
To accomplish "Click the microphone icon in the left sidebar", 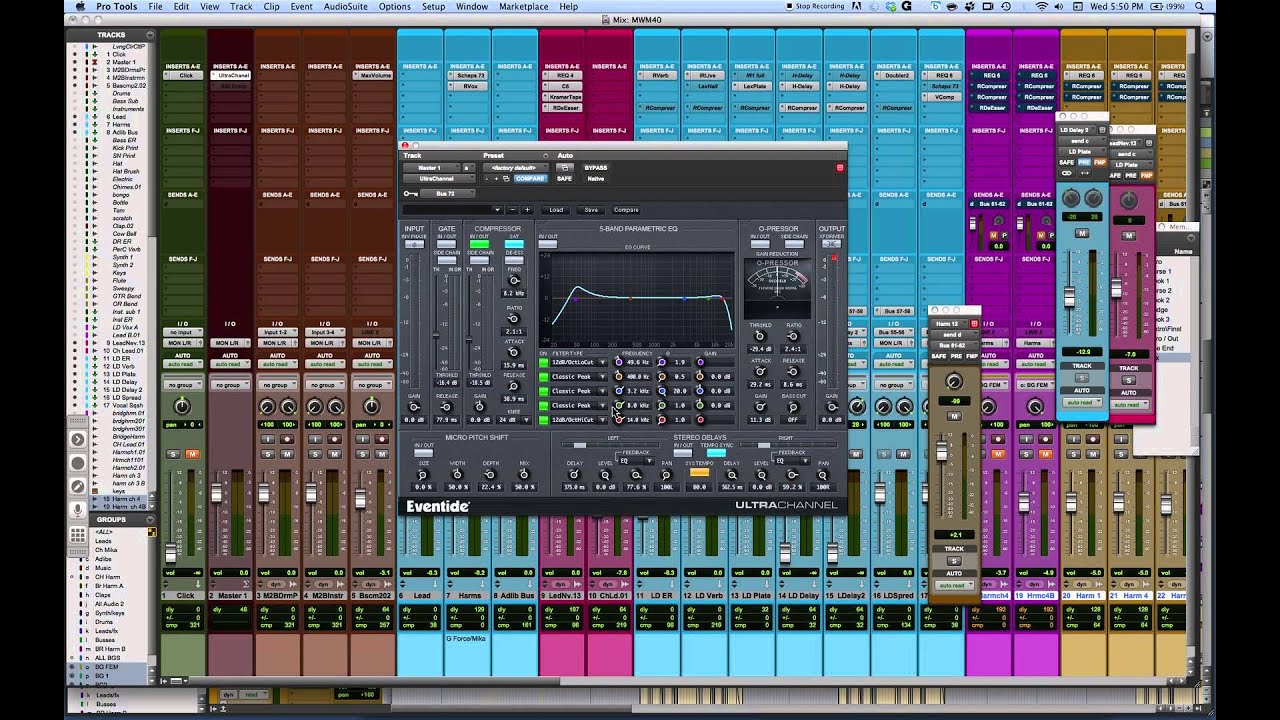I will pyautogui.click(x=78, y=511).
